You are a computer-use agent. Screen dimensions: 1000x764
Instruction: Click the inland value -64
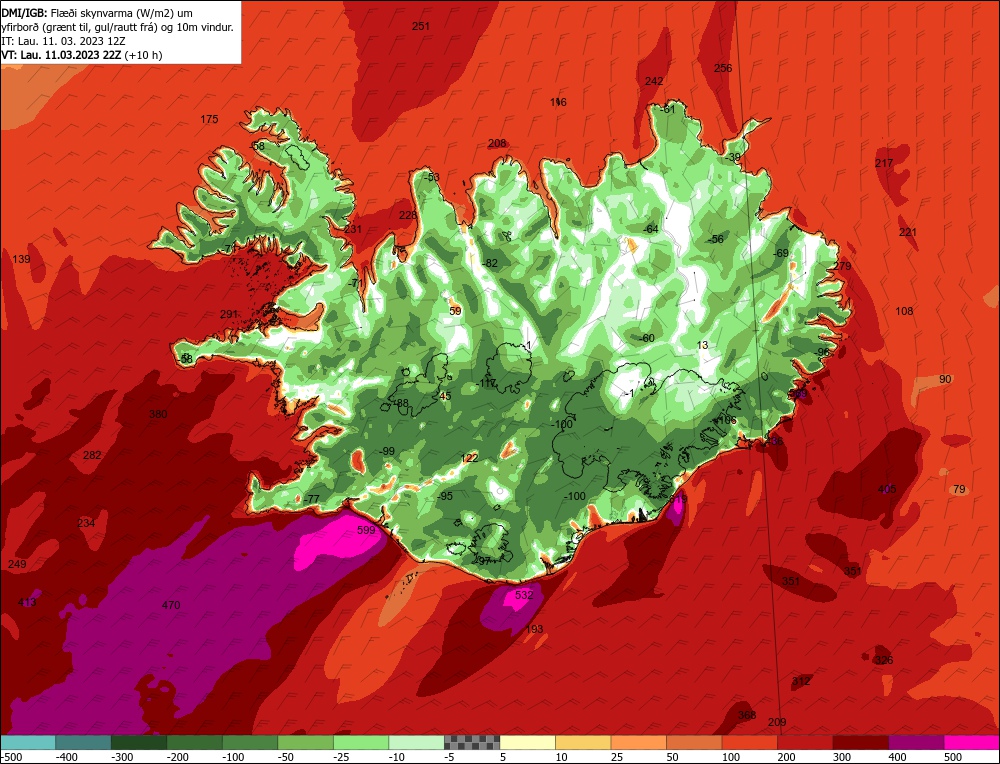pyautogui.click(x=651, y=229)
